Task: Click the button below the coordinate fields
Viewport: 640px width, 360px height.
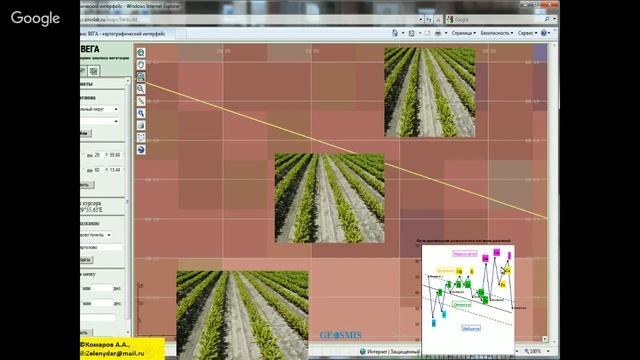Action: 87,185
